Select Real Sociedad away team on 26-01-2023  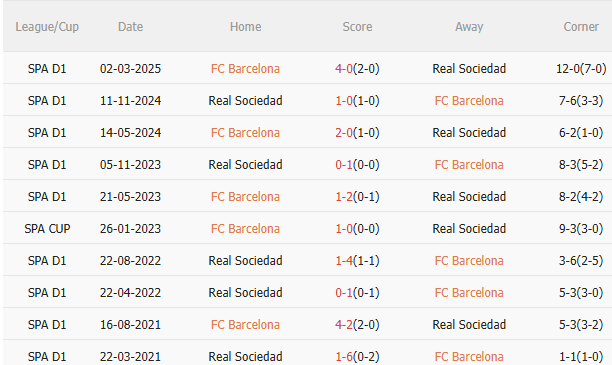[x=469, y=229]
